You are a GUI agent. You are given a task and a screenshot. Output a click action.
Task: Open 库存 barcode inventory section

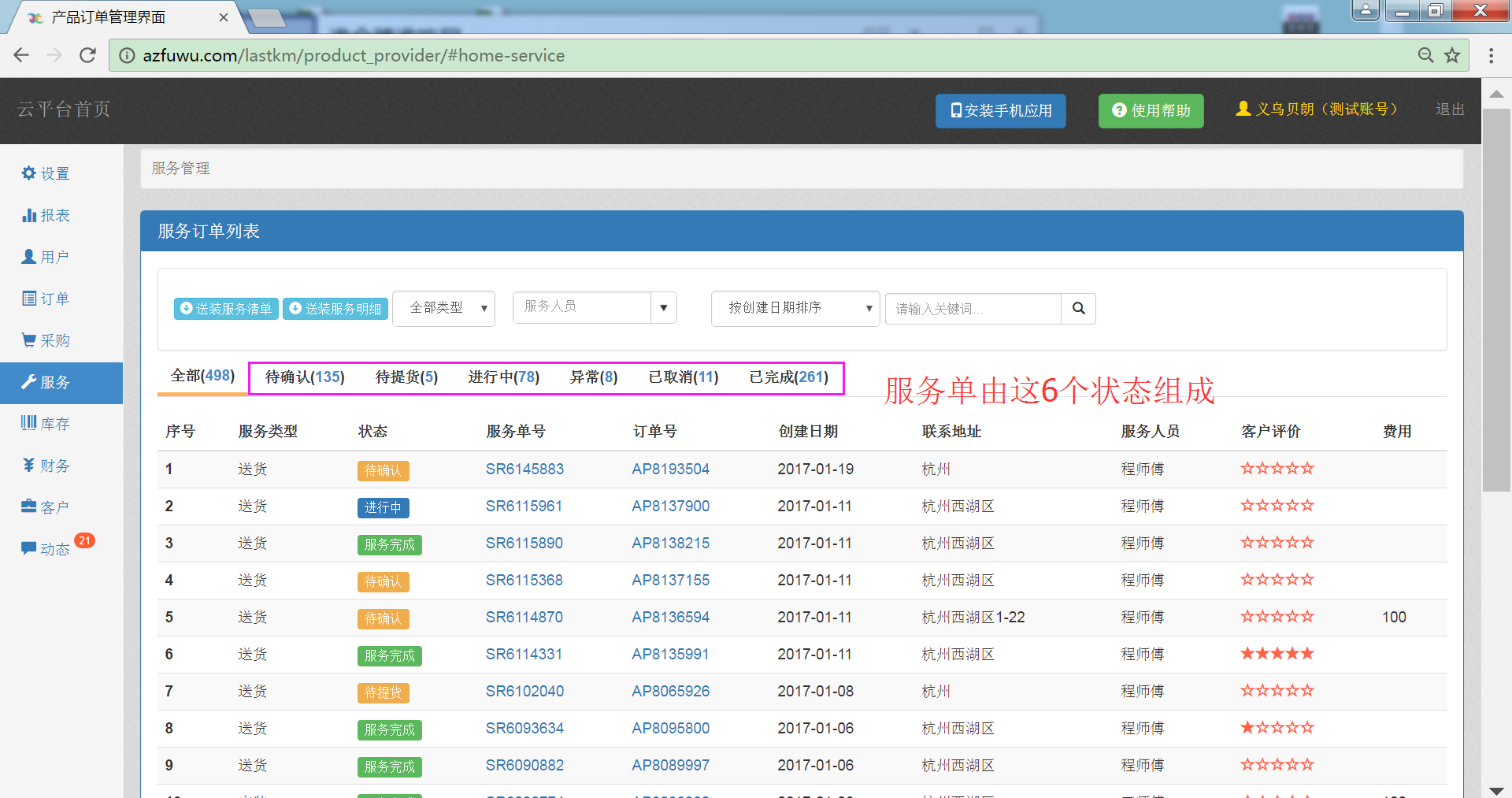point(46,424)
